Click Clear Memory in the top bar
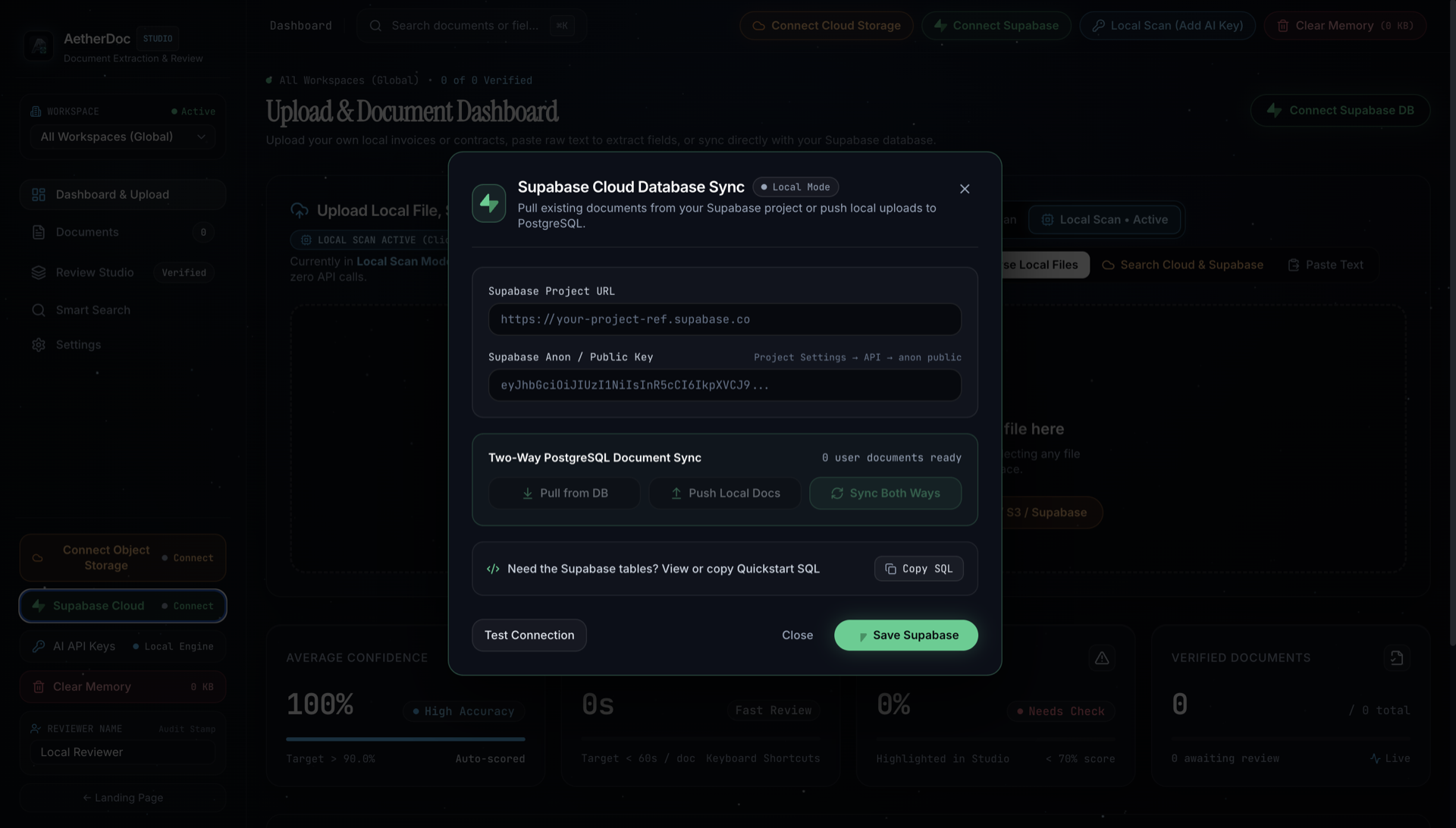The image size is (1456, 828). (x=1345, y=26)
